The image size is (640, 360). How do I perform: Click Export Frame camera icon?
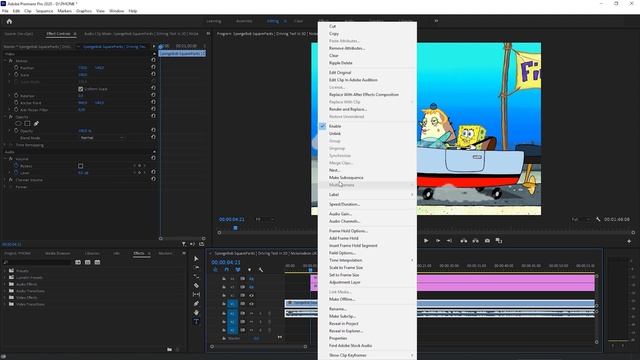point(487,241)
